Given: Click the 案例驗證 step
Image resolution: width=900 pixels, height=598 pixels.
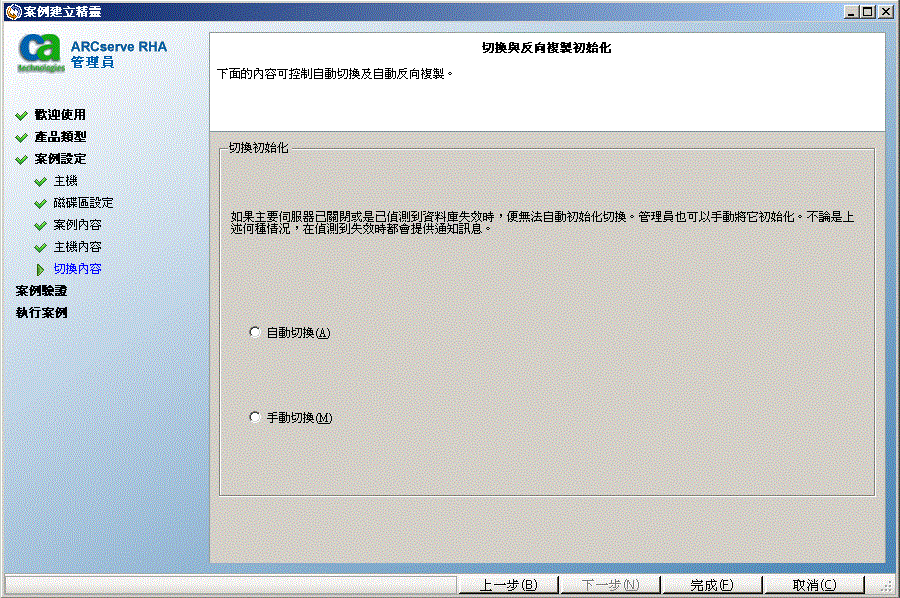Looking at the screenshot, I should pos(41,290).
